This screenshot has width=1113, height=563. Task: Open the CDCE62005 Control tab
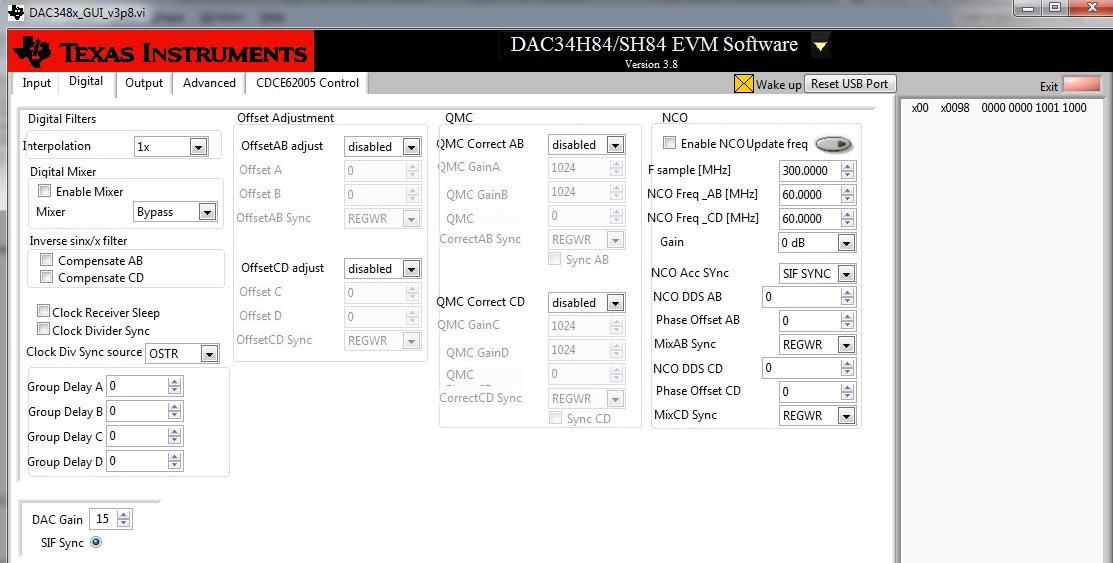point(307,83)
